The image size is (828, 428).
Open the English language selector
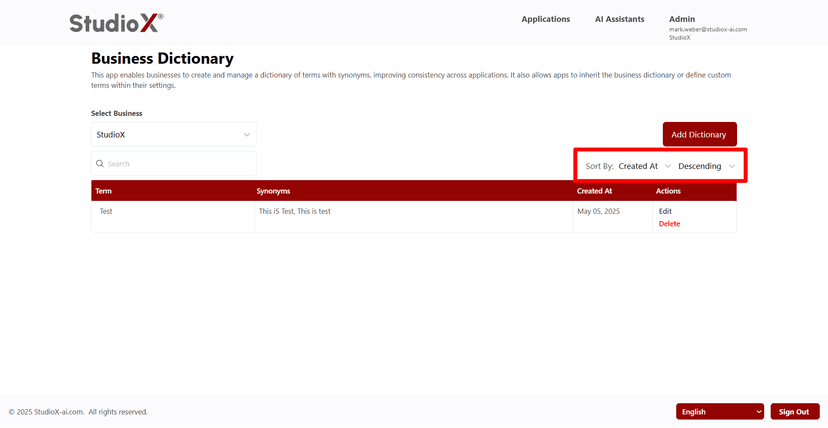[x=720, y=412]
